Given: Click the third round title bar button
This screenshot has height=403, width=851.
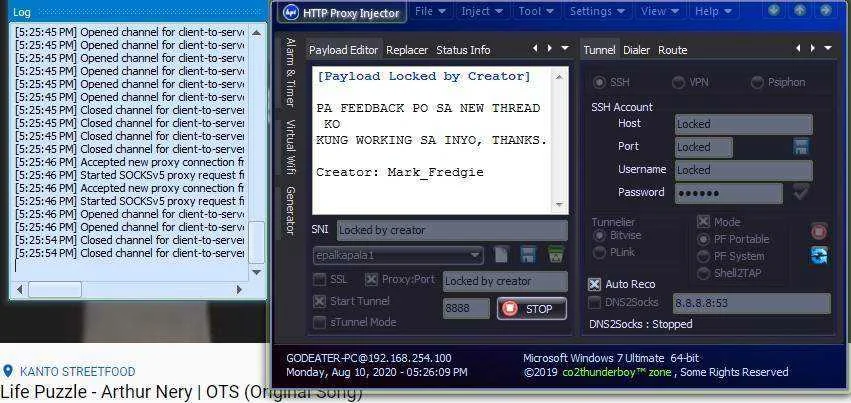Looking at the screenshot, I should (x=825, y=10).
